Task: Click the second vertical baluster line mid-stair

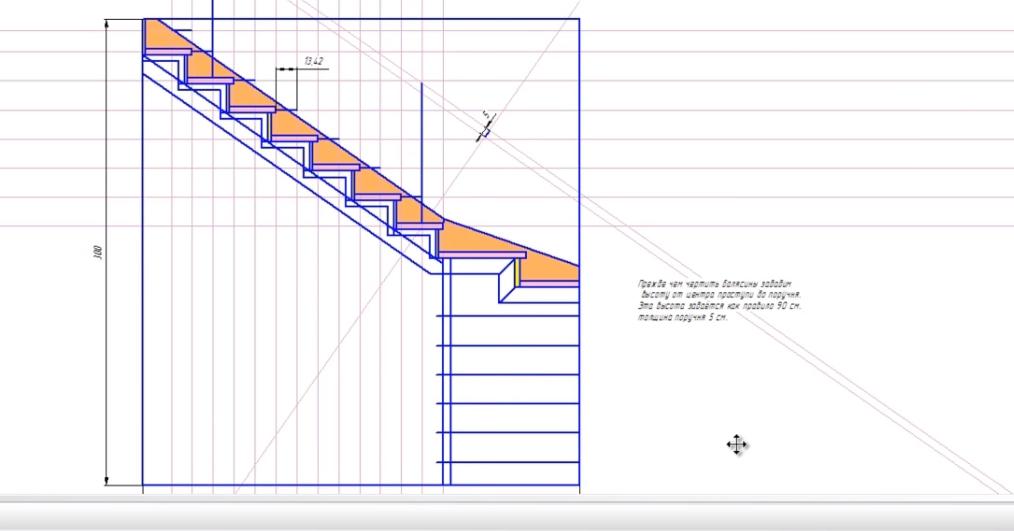Action: [x=422, y=140]
